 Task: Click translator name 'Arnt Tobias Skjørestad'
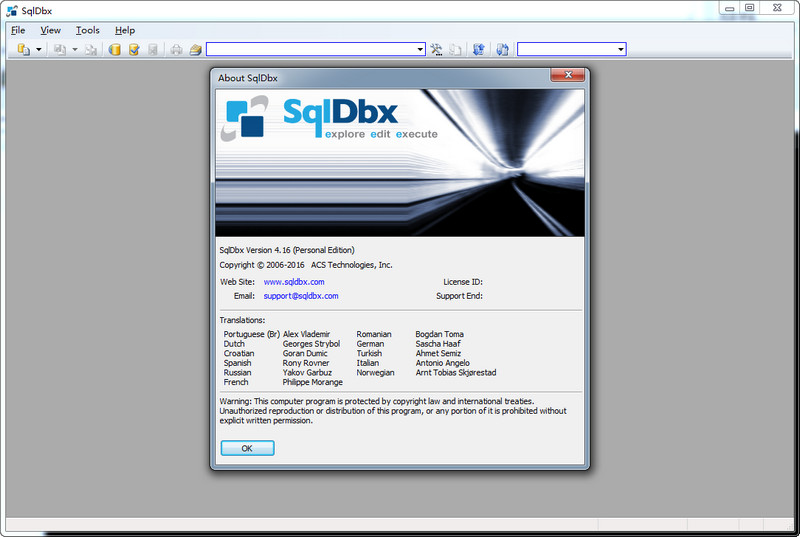click(x=456, y=373)
